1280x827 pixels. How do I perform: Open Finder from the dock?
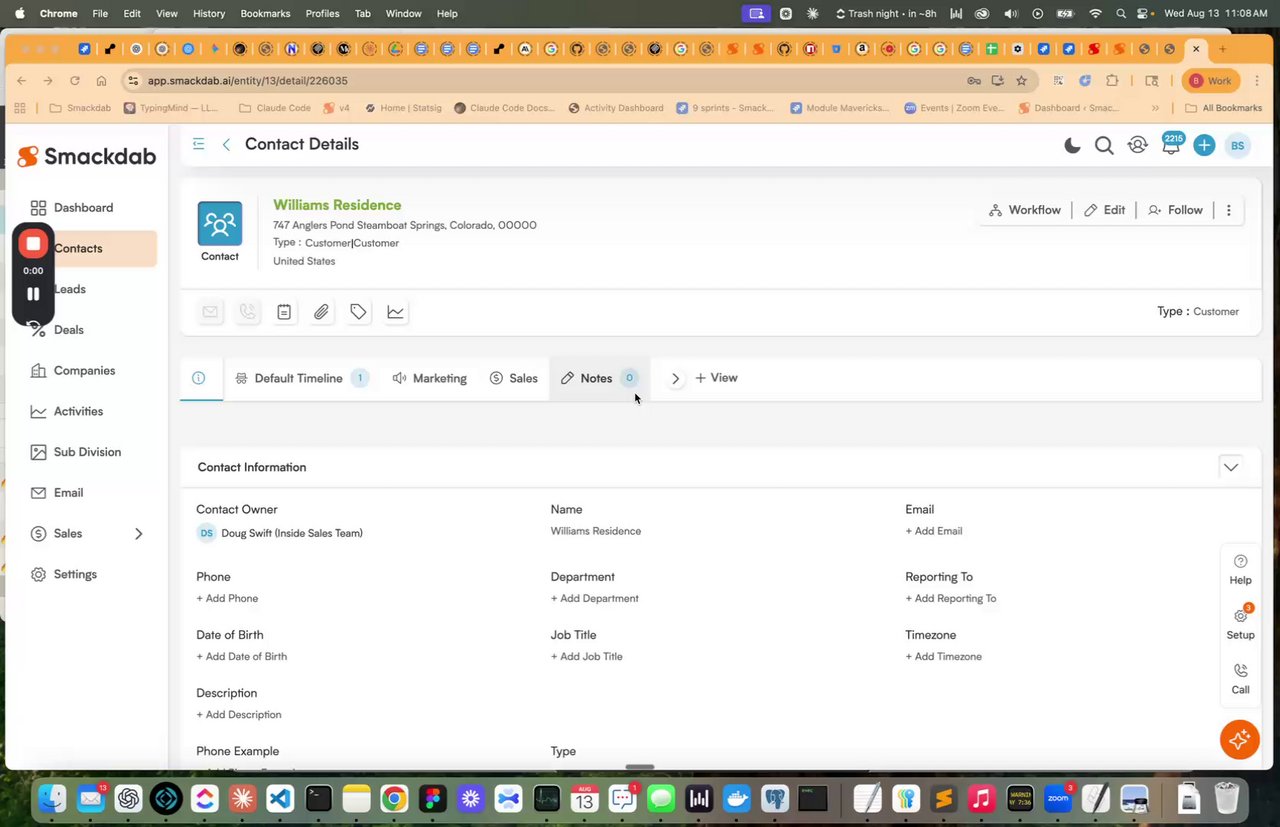tap(52, 798)
